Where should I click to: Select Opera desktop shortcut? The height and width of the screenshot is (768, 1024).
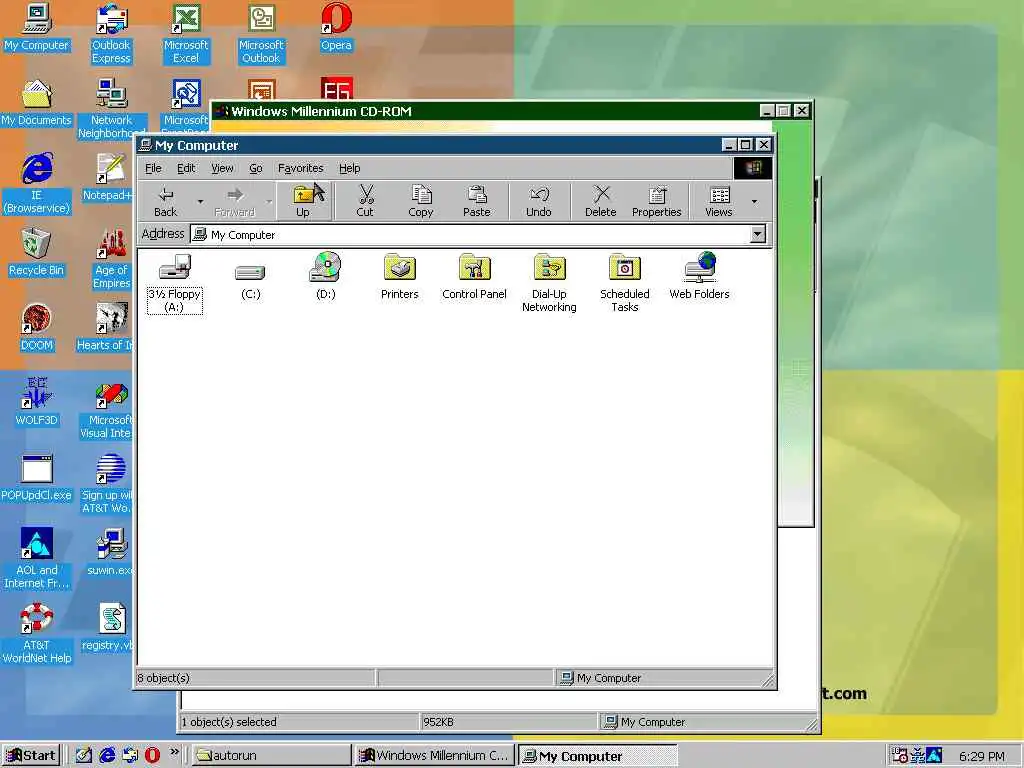click(336, 27)
